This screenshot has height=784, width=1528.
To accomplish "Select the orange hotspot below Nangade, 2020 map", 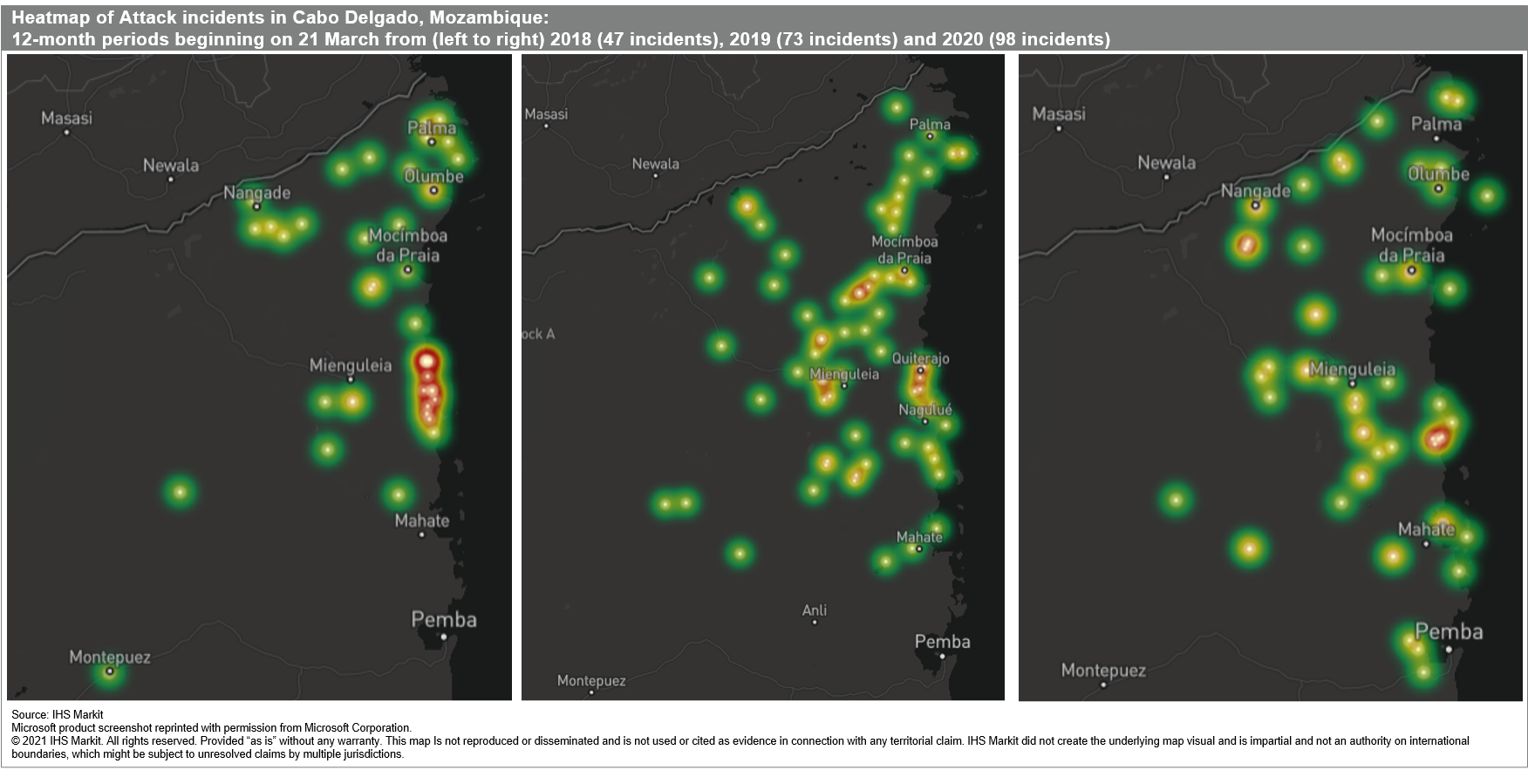I will pyautogui.click(x=1246, y=245).
